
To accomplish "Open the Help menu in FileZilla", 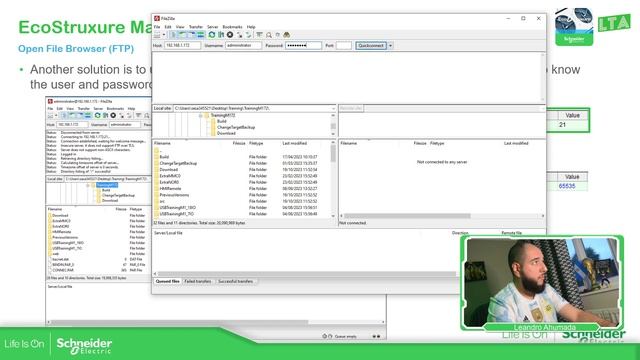I will (251, 27).
